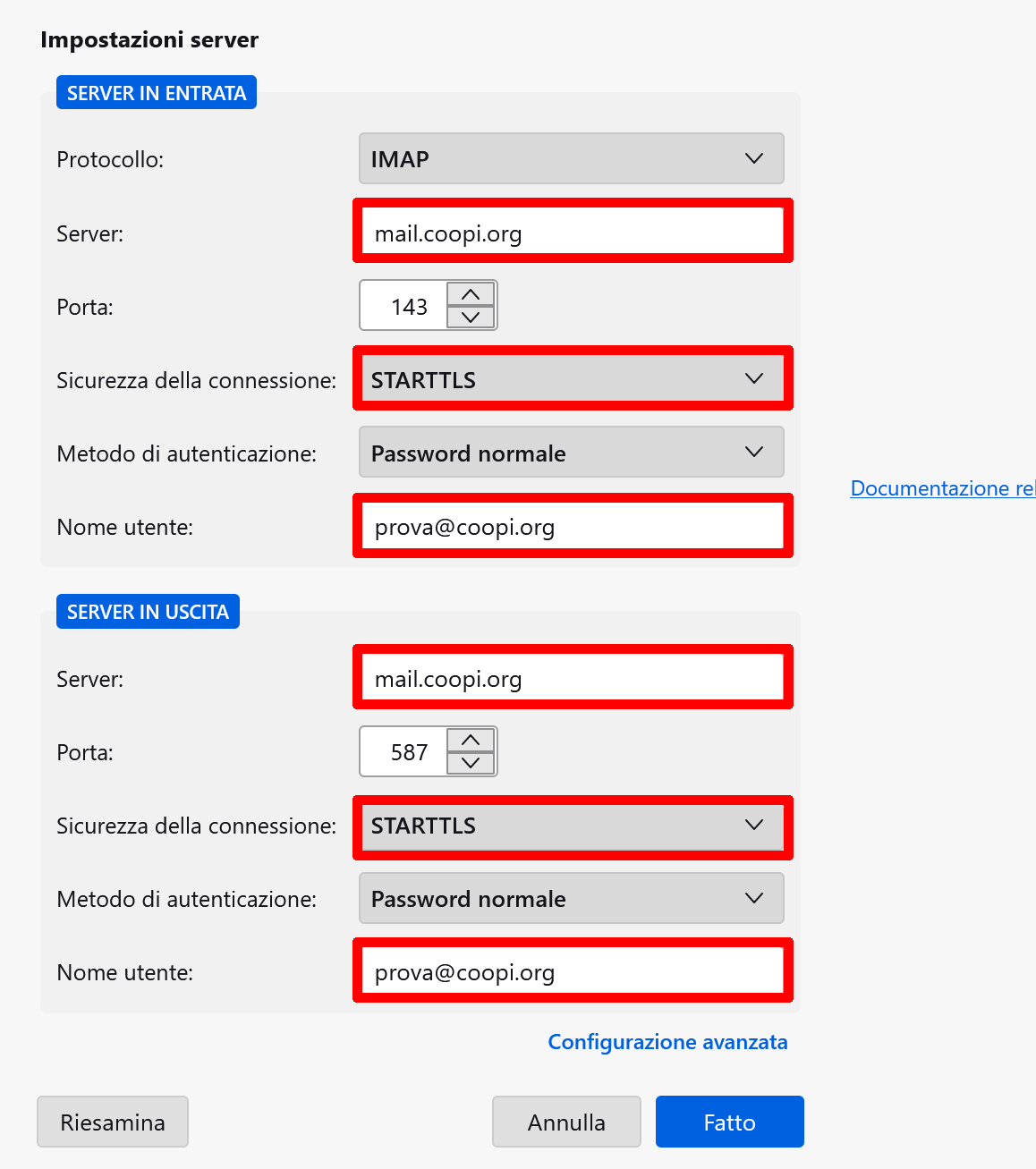This screenshot has width=1036, height=1169.
Task: Open the Documentazione link
Action: click(x=942, y=488)
